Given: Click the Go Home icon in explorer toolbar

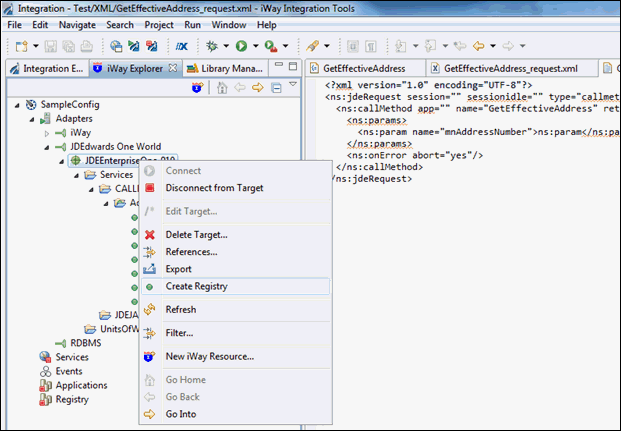Looking at the screenshot, I should pos(222,87).
